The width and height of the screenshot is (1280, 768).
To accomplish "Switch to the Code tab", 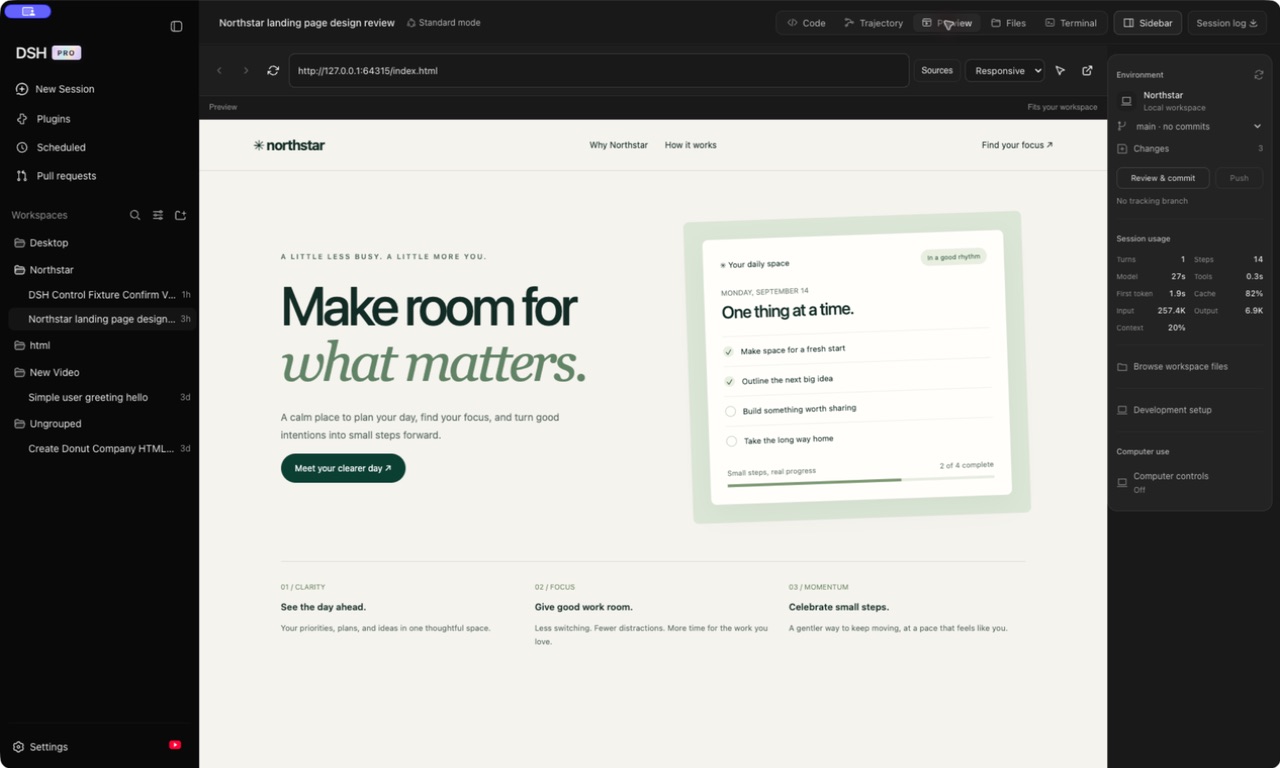I will pos(806,23).
